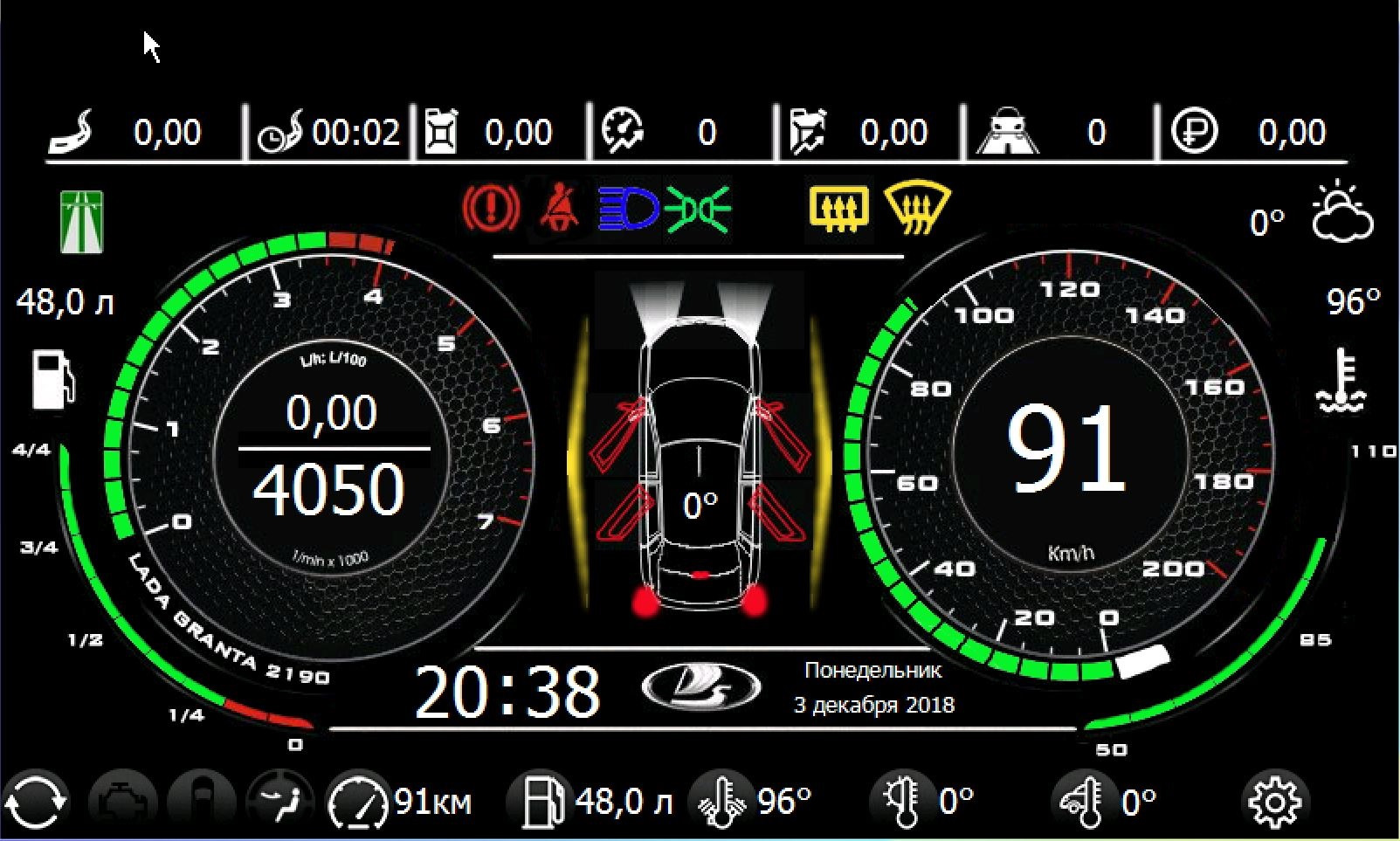Click the green highway mode icon

(x=81, y=222)
